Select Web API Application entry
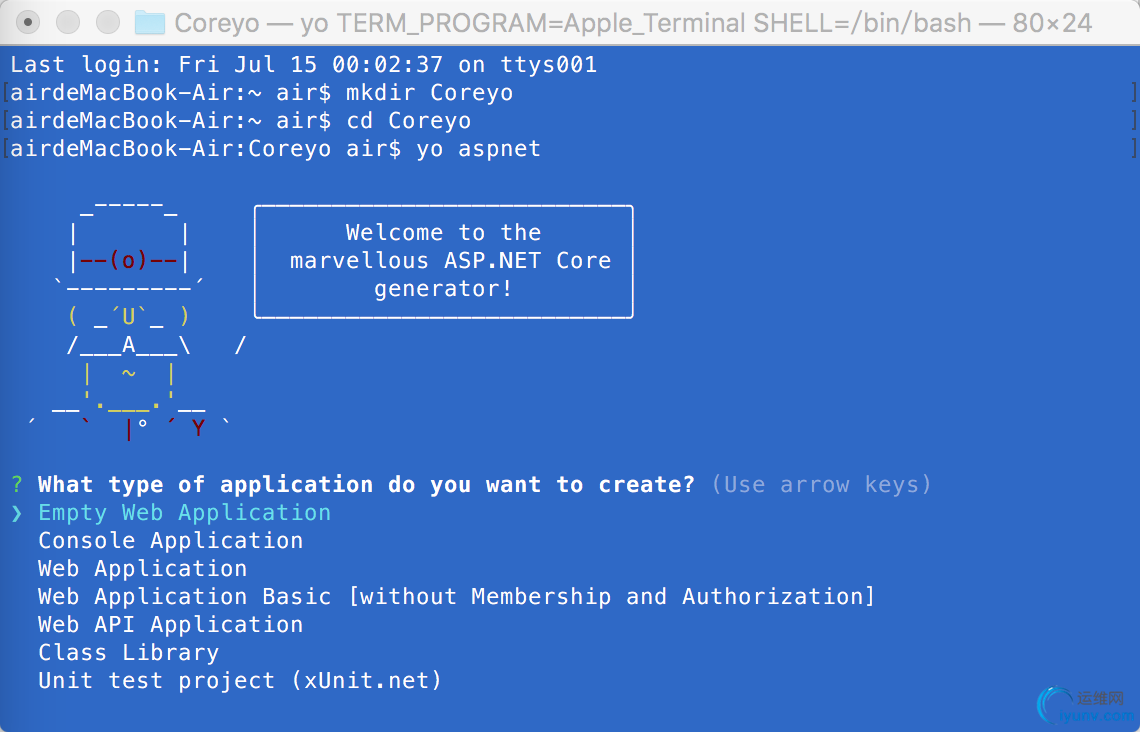1140x732 pixels. point(170,625)
